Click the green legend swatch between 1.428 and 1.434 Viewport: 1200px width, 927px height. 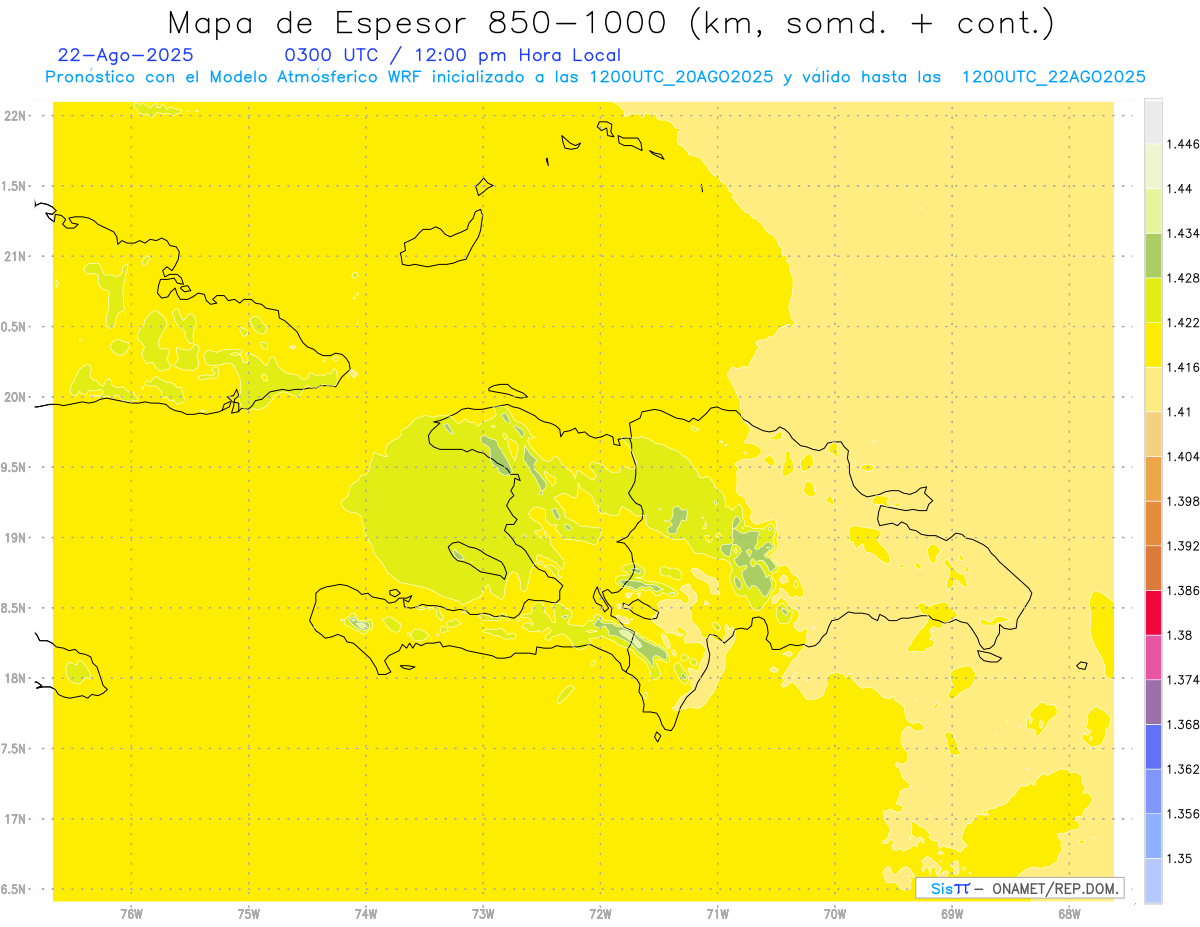[1153, 255]
